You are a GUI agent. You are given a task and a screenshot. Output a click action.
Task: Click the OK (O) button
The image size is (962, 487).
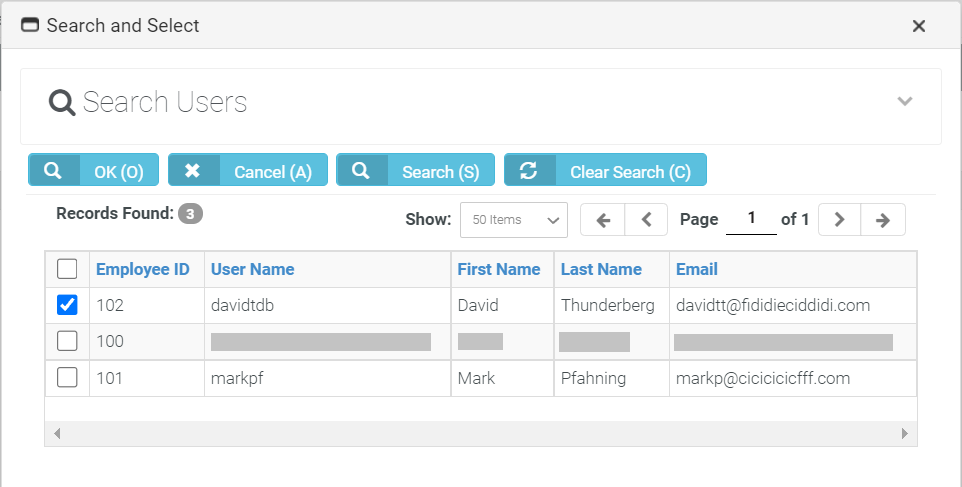pyautogui.click(x=93, y=170)
